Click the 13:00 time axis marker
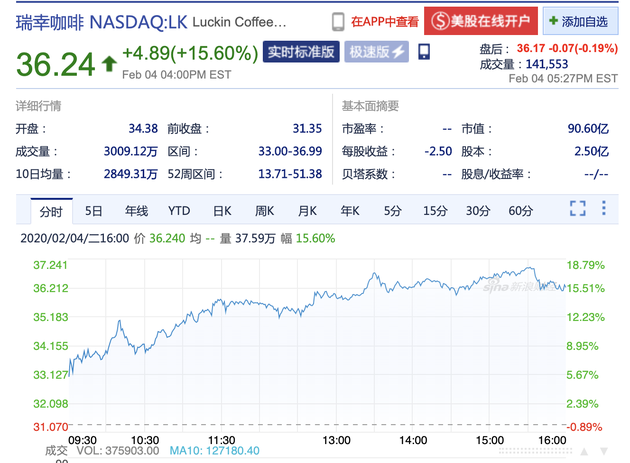This screenshot has height=463, width=630. tap(336, 440)
